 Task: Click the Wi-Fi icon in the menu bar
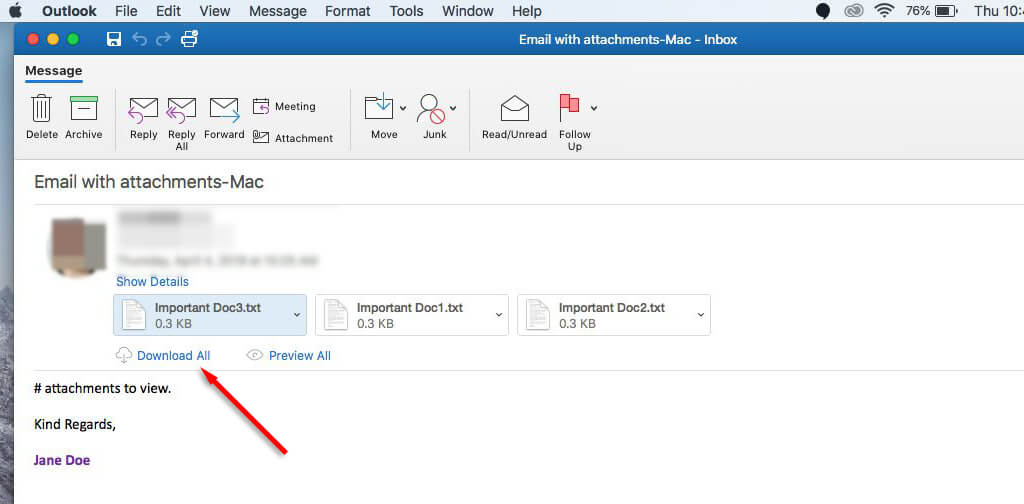pyautogui.click(x=884, y=11)
